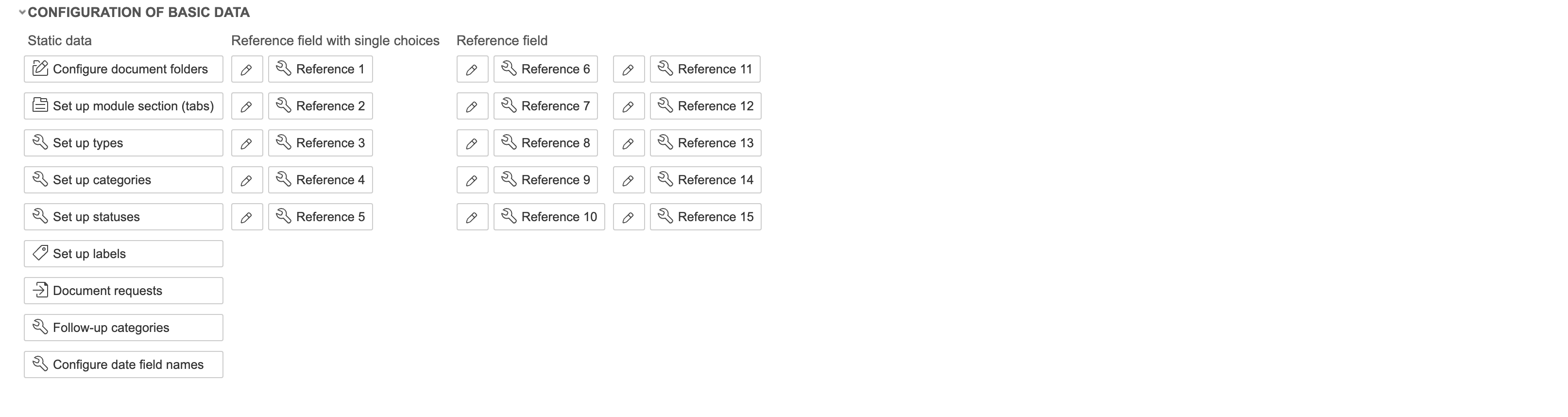Screen dimensions: 1568x417
Task: Click the pencil icon beside Reference 6
Action: click(x=472, y=69)
